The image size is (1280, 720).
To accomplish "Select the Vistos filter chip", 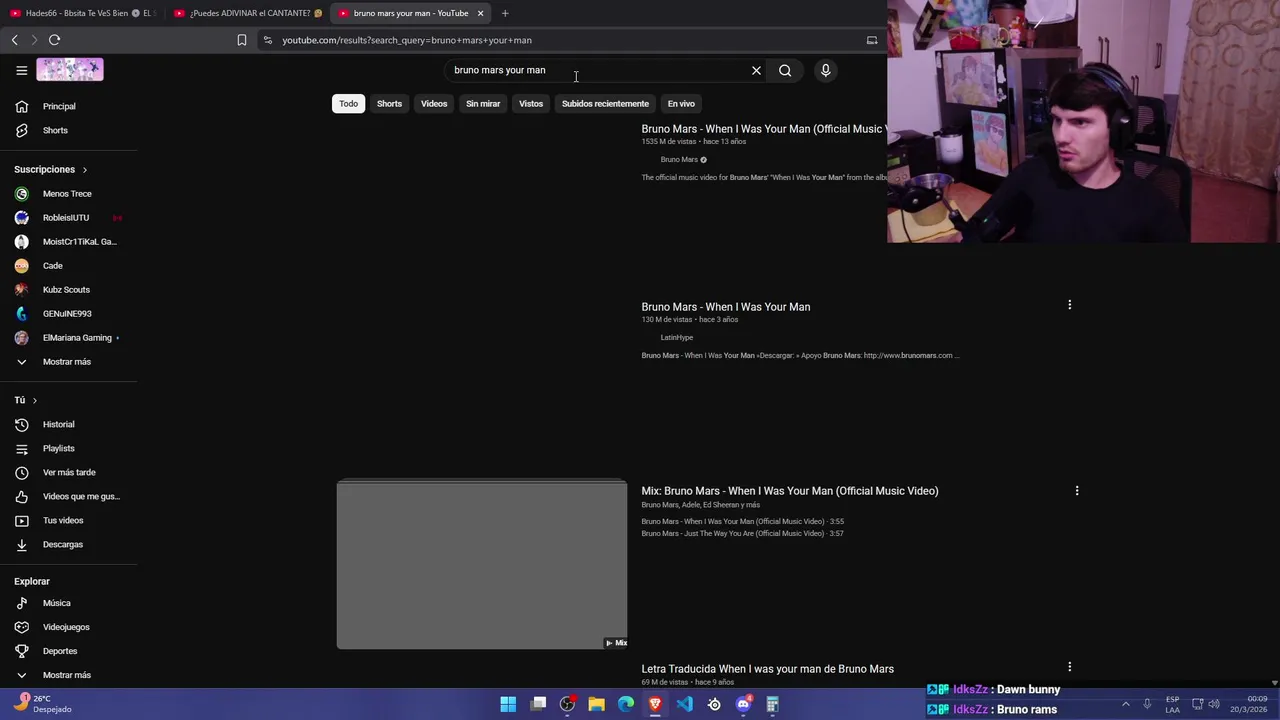I will point(531,103).
